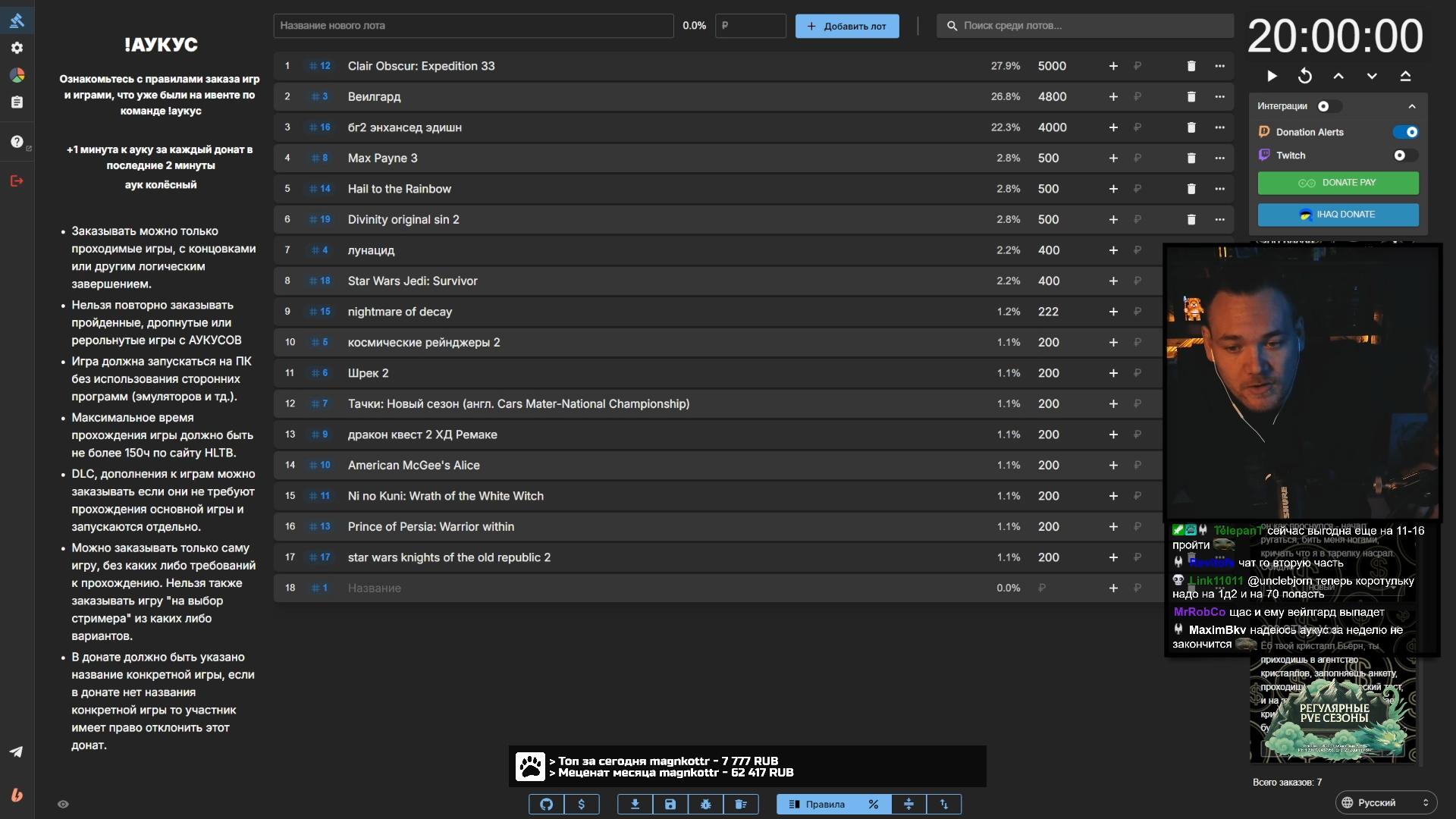Collapse the Интеграции panel chevron

coord(1411,106)
